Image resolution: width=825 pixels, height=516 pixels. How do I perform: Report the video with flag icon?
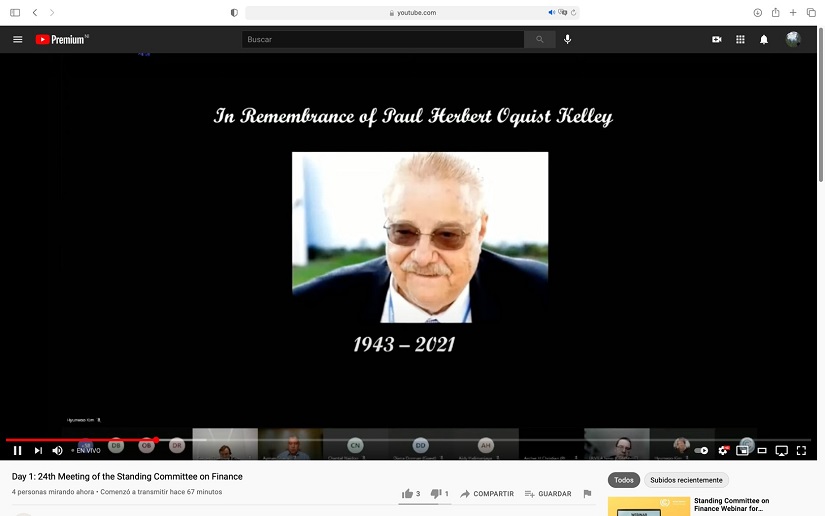(587, 493)
